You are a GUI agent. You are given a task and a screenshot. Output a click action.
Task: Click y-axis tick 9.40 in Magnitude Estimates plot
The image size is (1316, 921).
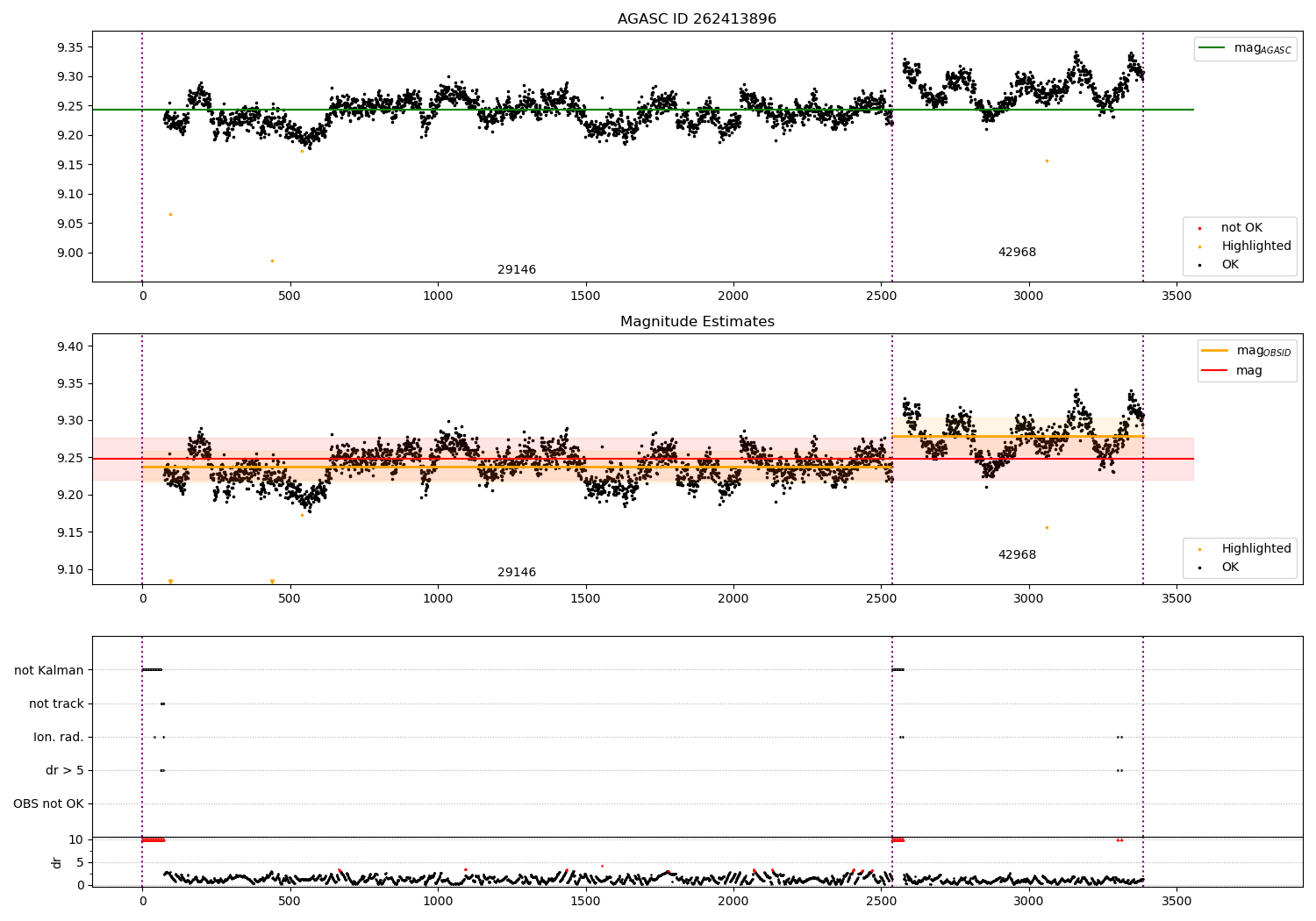69,346
